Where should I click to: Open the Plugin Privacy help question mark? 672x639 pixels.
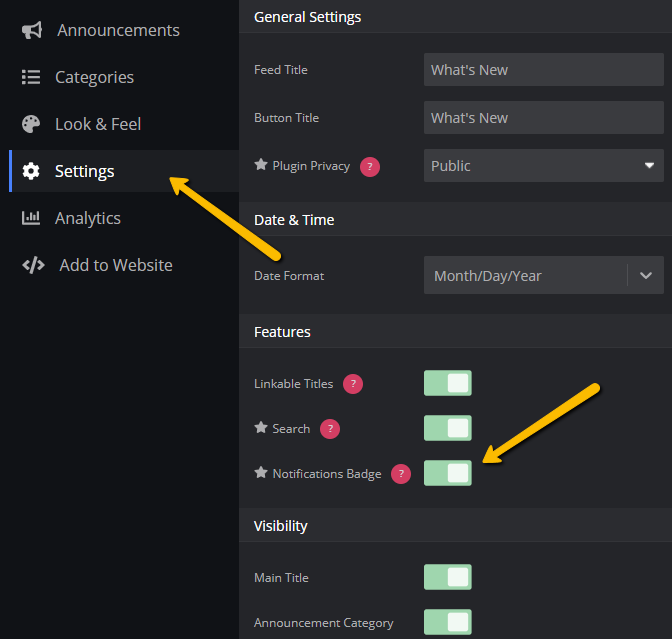[x=369, y=167]
